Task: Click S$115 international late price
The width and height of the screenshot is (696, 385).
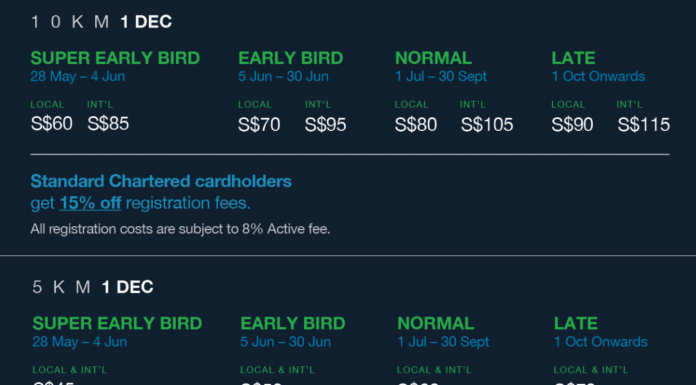Action: 644,125
